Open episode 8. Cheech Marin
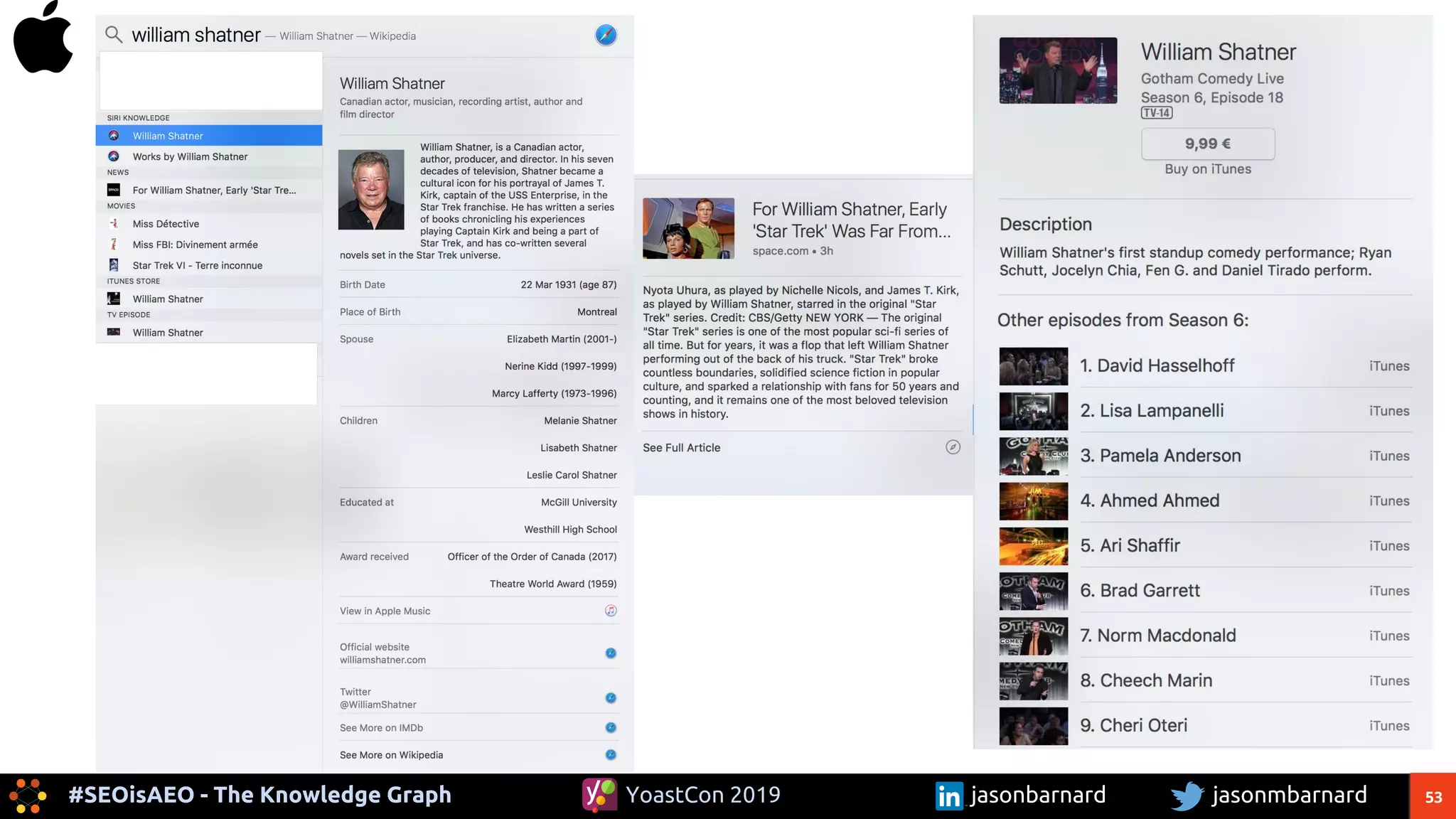Image resolution: width=1456 pixels, height=819 pixels. (1205, 680)
